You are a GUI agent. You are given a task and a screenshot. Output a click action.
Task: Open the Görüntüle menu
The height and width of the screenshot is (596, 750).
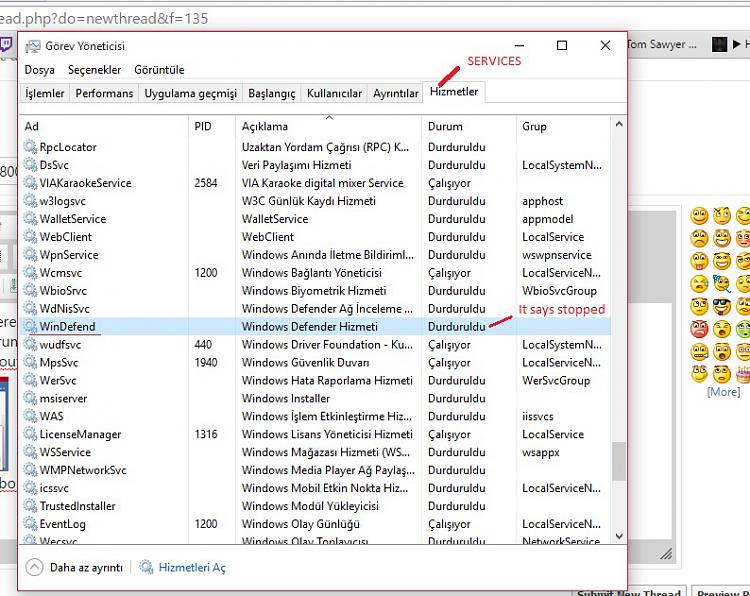point(159,70)
